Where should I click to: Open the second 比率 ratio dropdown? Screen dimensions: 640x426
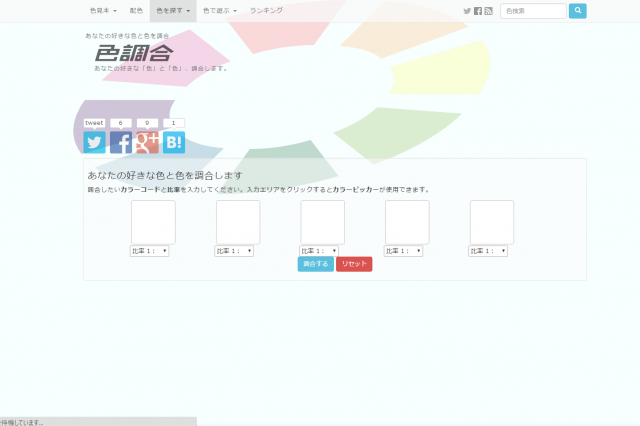[234, 251]
